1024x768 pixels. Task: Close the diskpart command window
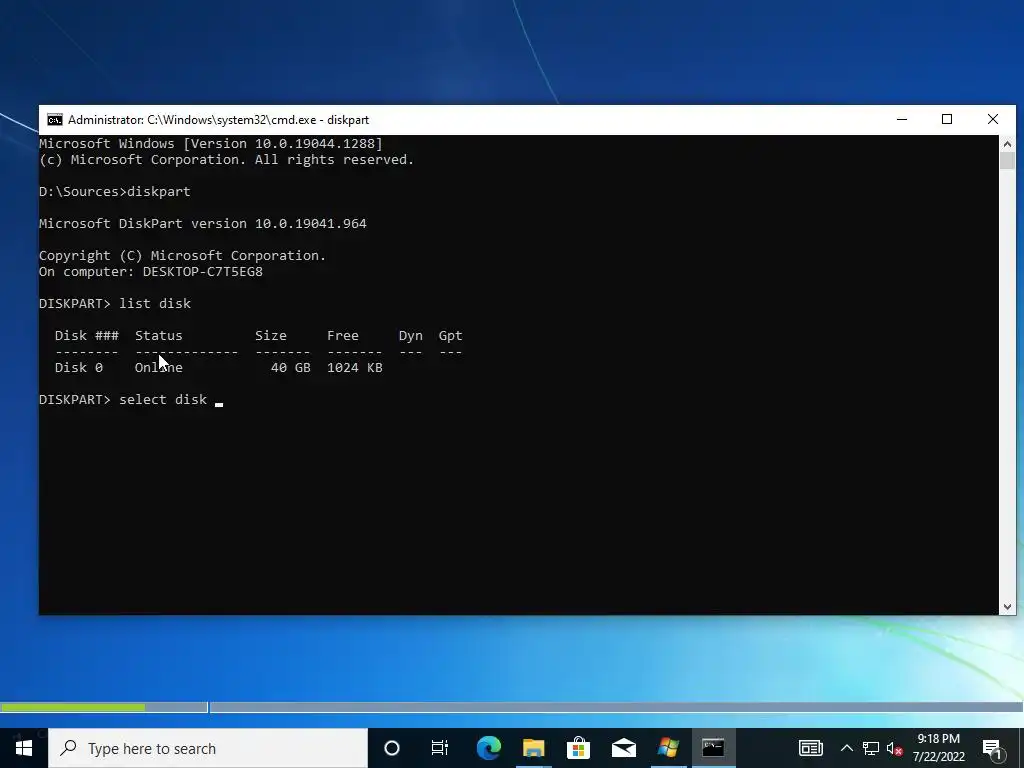click(993, 120)
